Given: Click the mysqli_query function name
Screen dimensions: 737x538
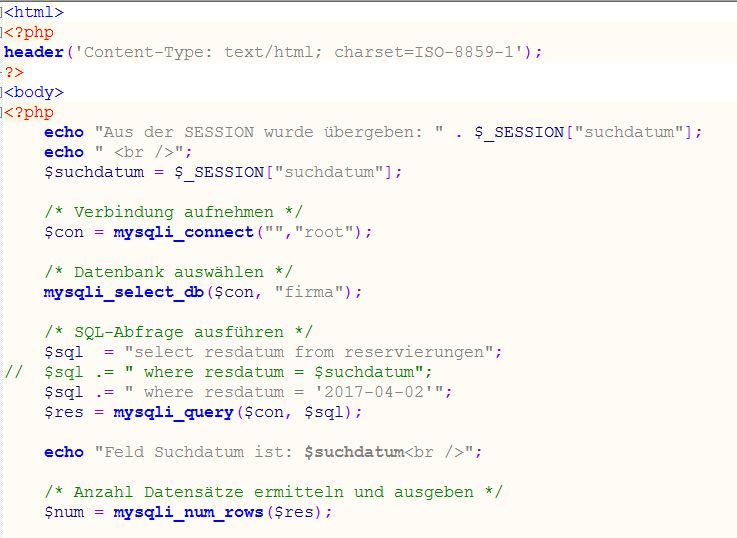Looking at the screenshot, I should [168, 412].
